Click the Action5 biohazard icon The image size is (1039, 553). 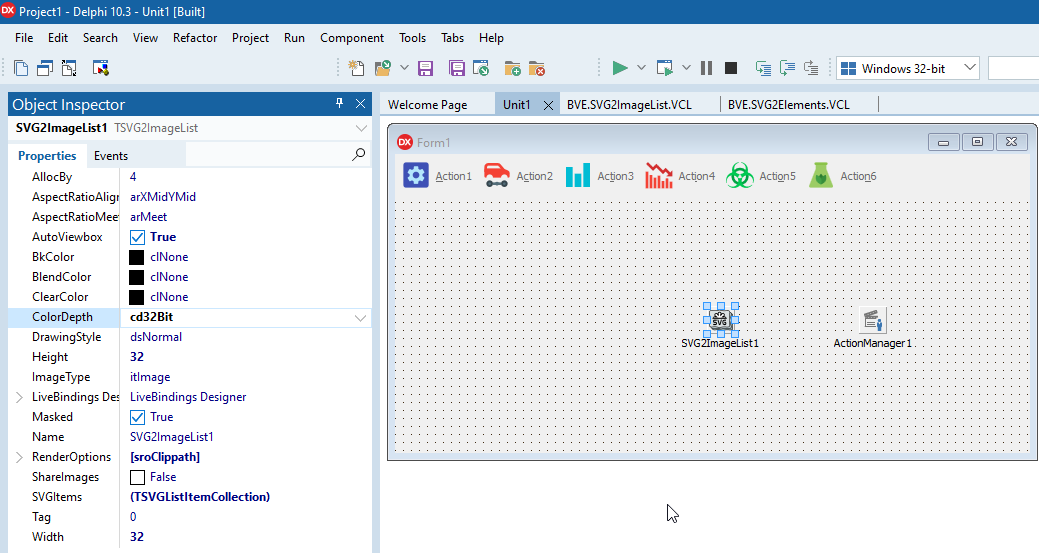(739, 176)
